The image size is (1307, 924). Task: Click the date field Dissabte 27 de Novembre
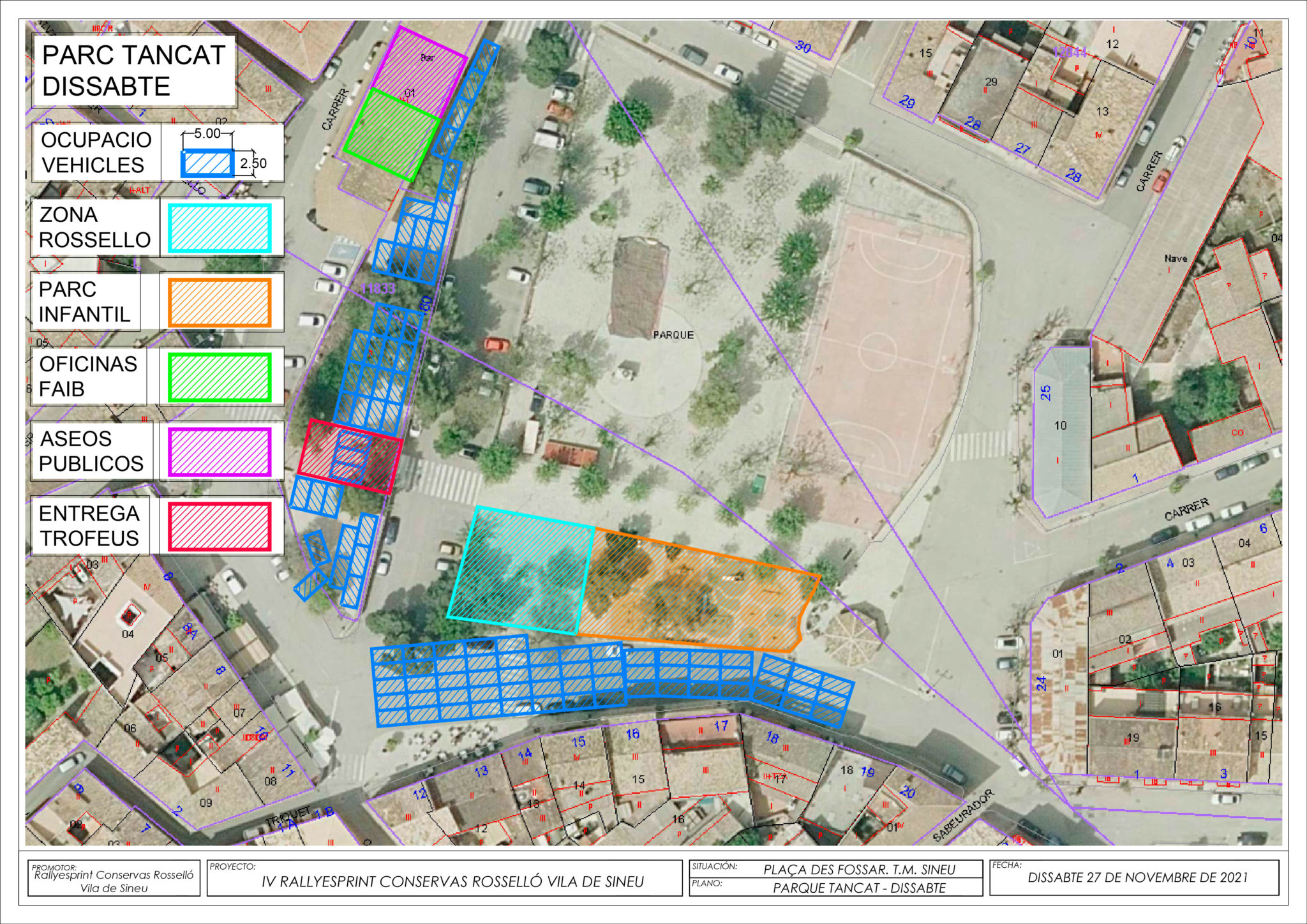1137,877
